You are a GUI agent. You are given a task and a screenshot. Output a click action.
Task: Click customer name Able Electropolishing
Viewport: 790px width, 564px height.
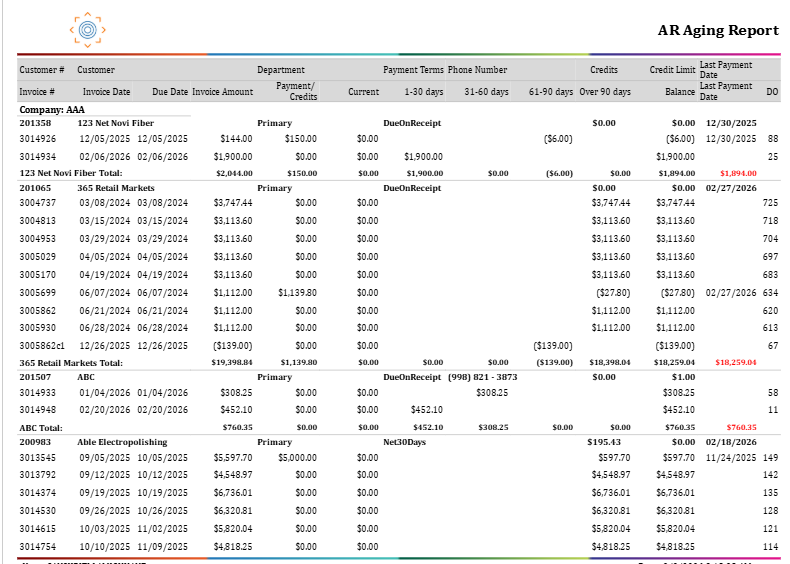122,442
